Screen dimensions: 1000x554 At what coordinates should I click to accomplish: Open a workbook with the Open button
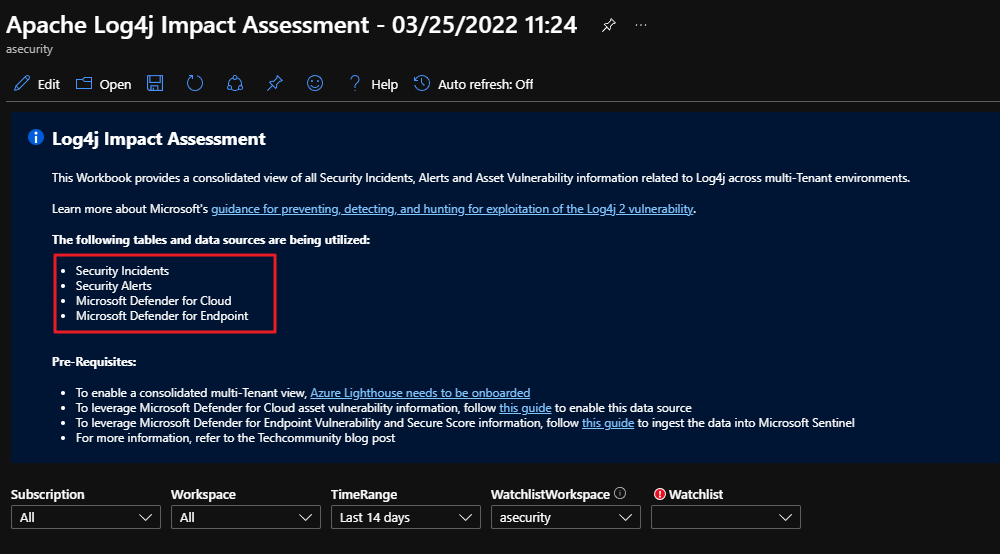[103, 84]
